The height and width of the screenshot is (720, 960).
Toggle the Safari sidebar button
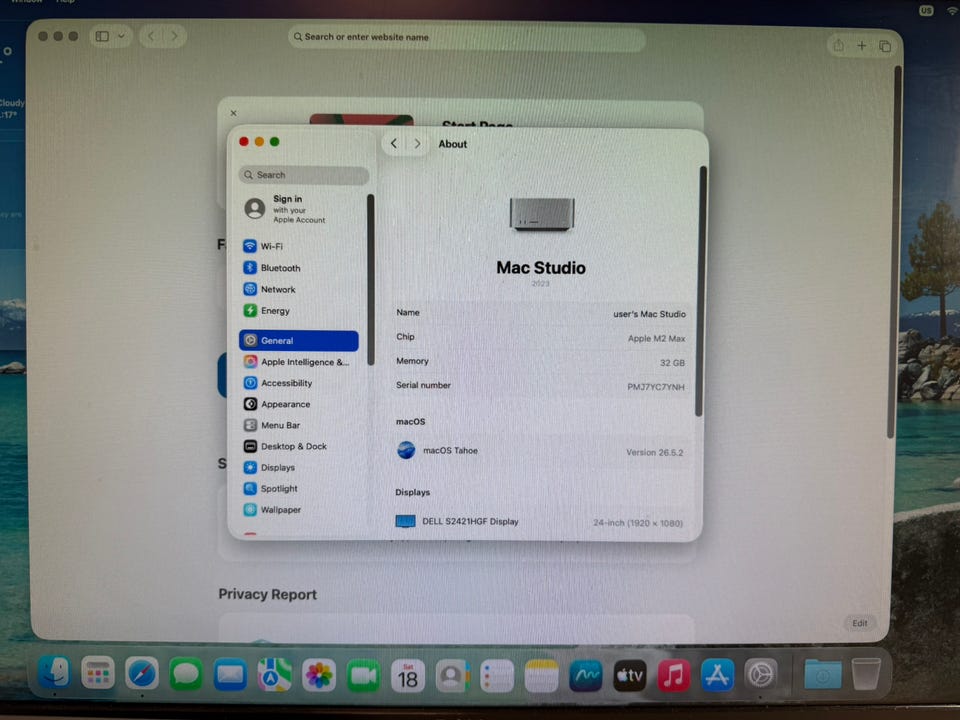pyautogui.click(x=102, y=36)
